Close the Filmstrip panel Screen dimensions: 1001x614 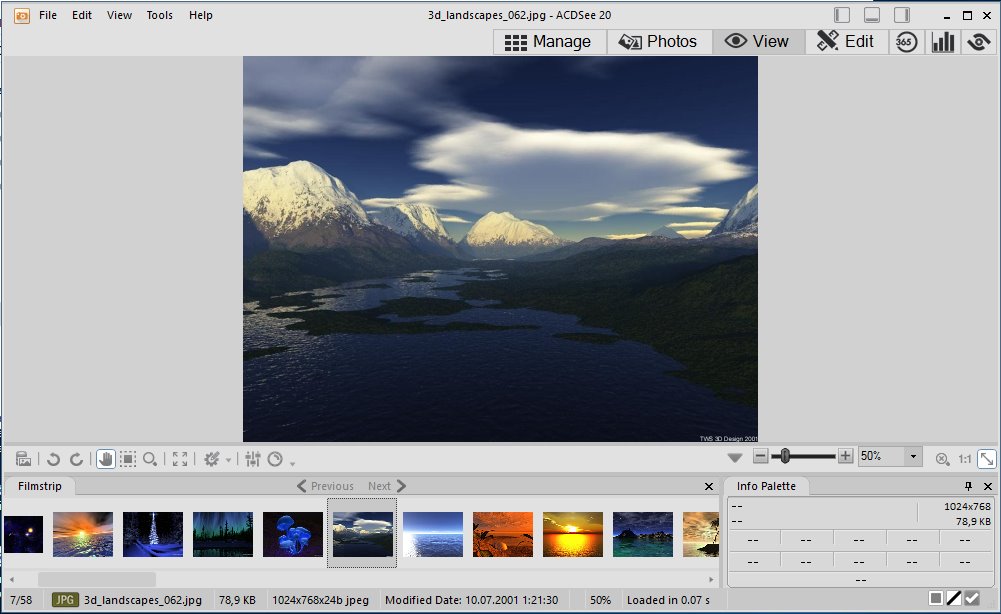click(709, 486)
